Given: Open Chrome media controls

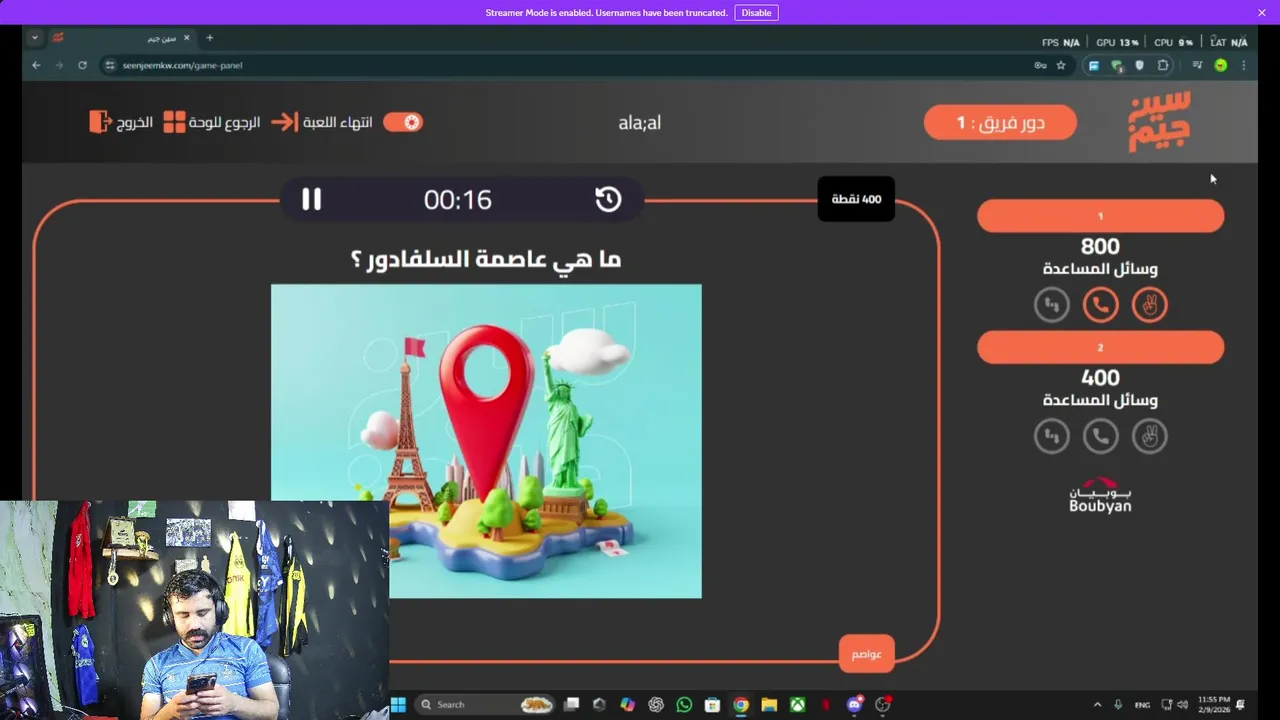Looking at the screenshot, I should click(1197, 65).
